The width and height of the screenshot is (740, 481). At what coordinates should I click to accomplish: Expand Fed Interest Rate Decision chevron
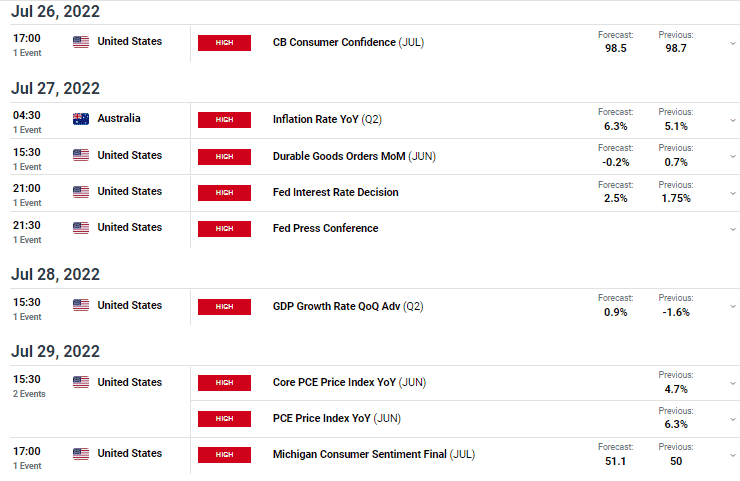point(732,194)
